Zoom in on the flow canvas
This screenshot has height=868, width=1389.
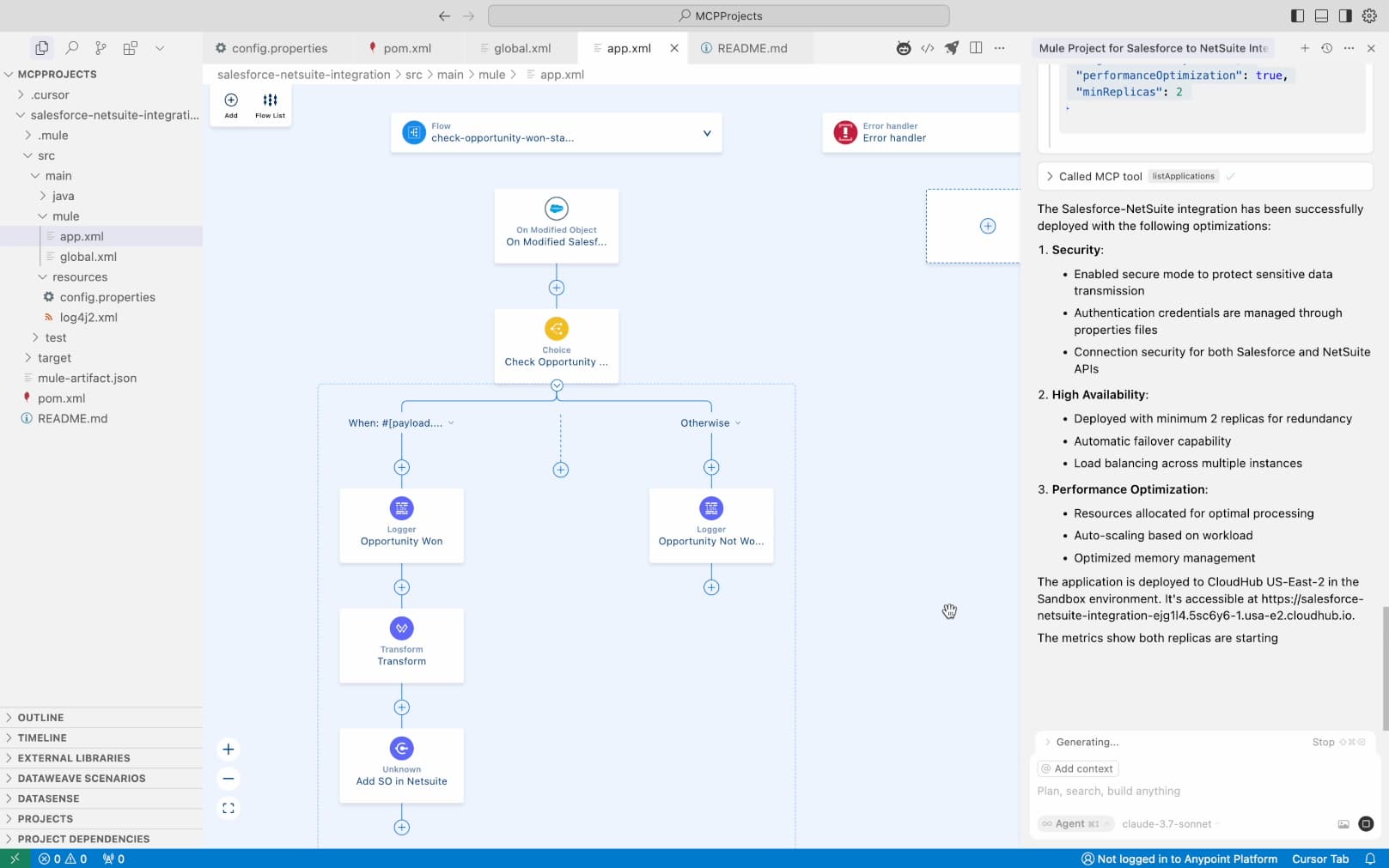click(228, 750)
